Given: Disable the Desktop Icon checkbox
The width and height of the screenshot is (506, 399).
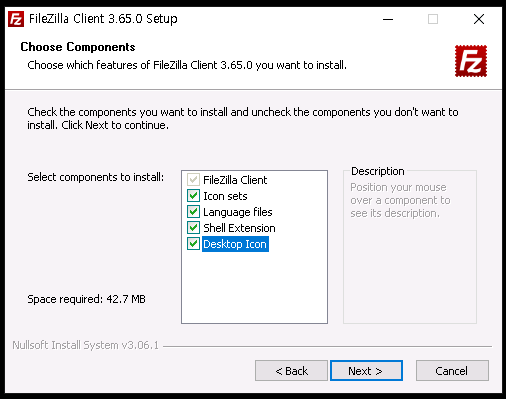Looking at the screenshot, I should [x=193, y=244].
